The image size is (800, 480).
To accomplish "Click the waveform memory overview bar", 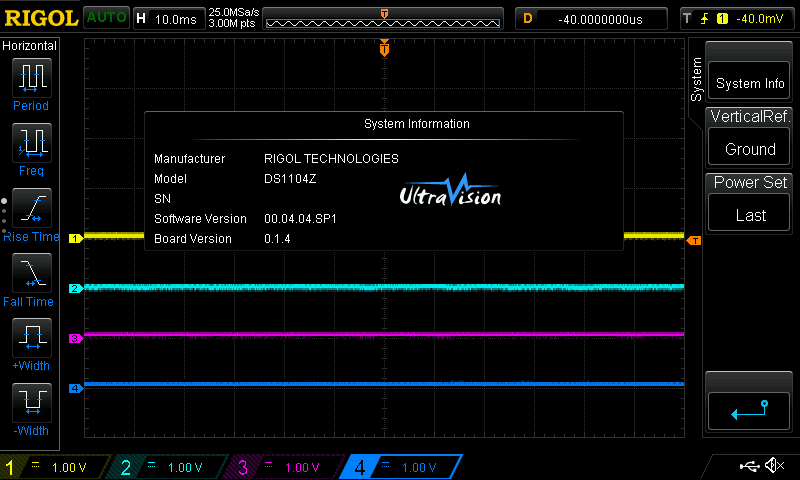I will coord(383,19).
